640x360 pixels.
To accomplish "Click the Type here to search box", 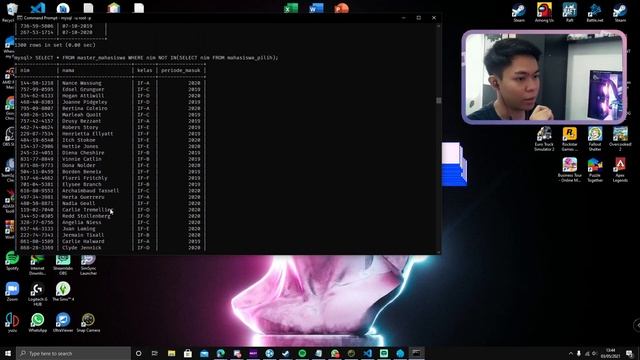I will (73, 353).
